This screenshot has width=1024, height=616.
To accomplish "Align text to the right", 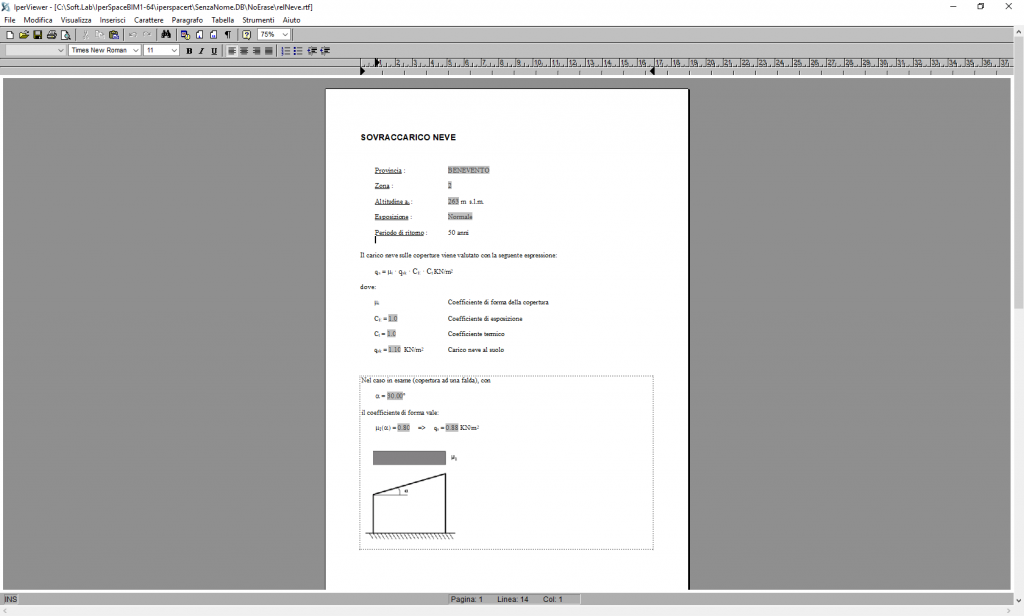I will click(x=256, y=50).
